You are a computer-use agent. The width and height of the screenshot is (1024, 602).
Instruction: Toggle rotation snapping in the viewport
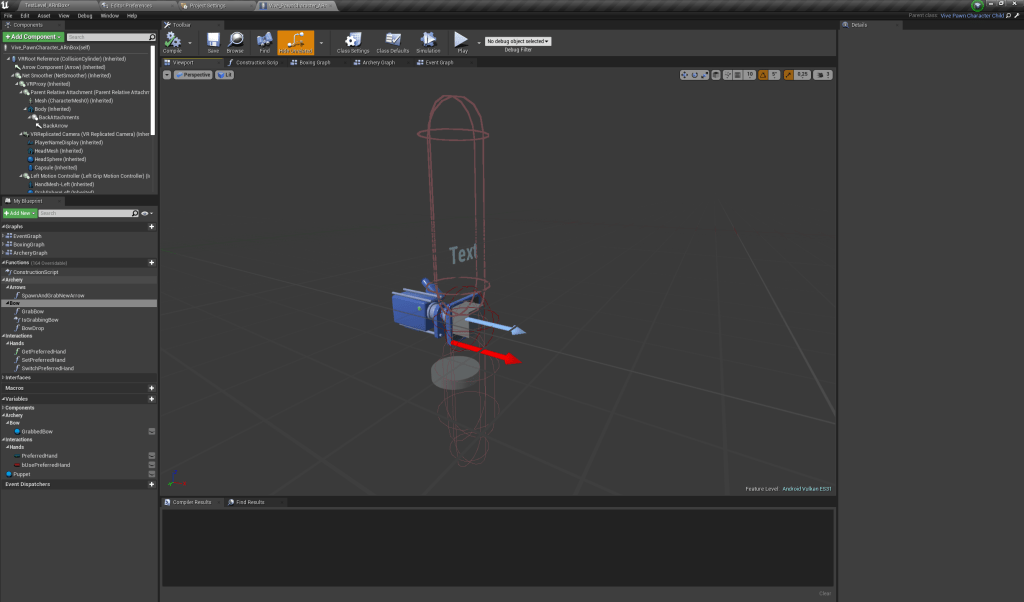[x=763, y=74]
